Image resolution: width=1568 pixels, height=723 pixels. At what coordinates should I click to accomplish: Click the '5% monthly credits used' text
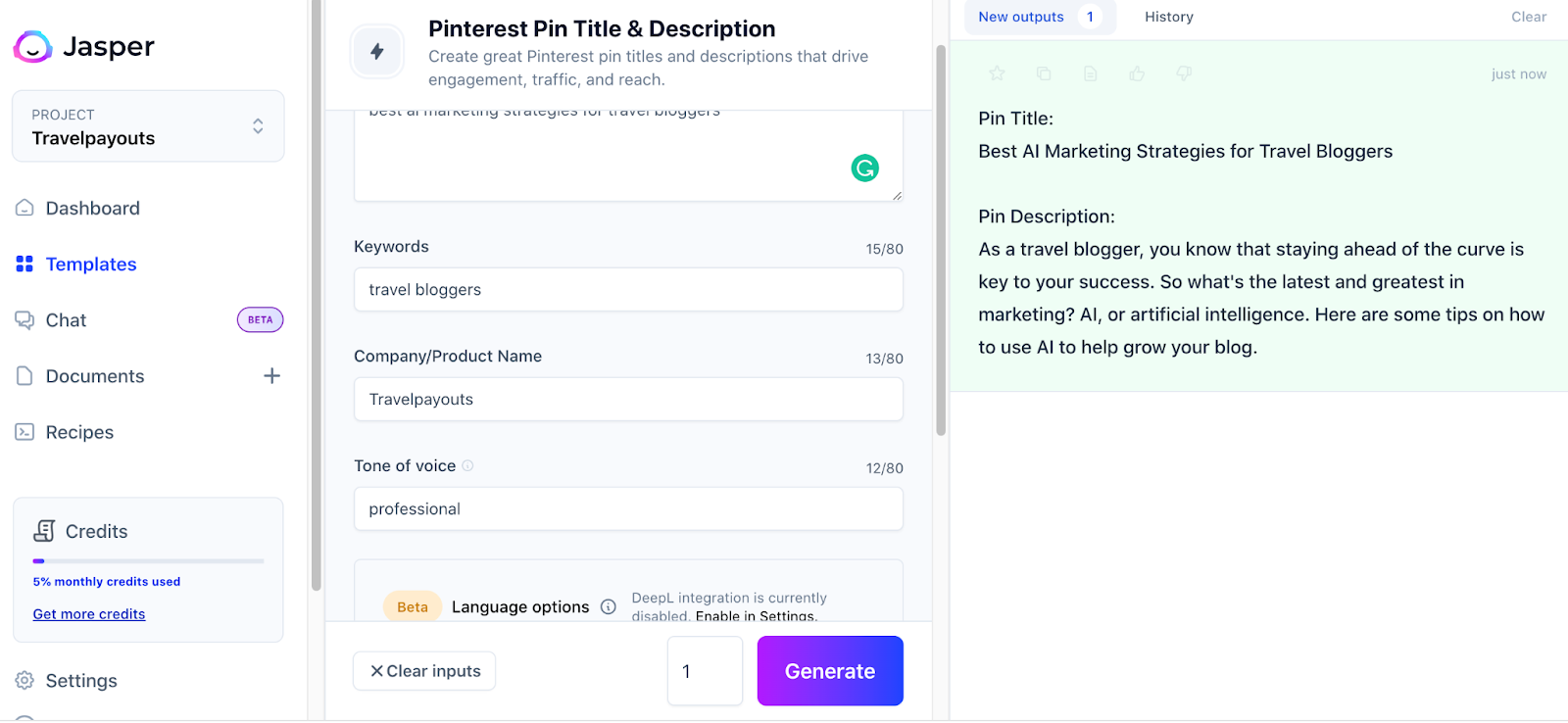(107, 581)
